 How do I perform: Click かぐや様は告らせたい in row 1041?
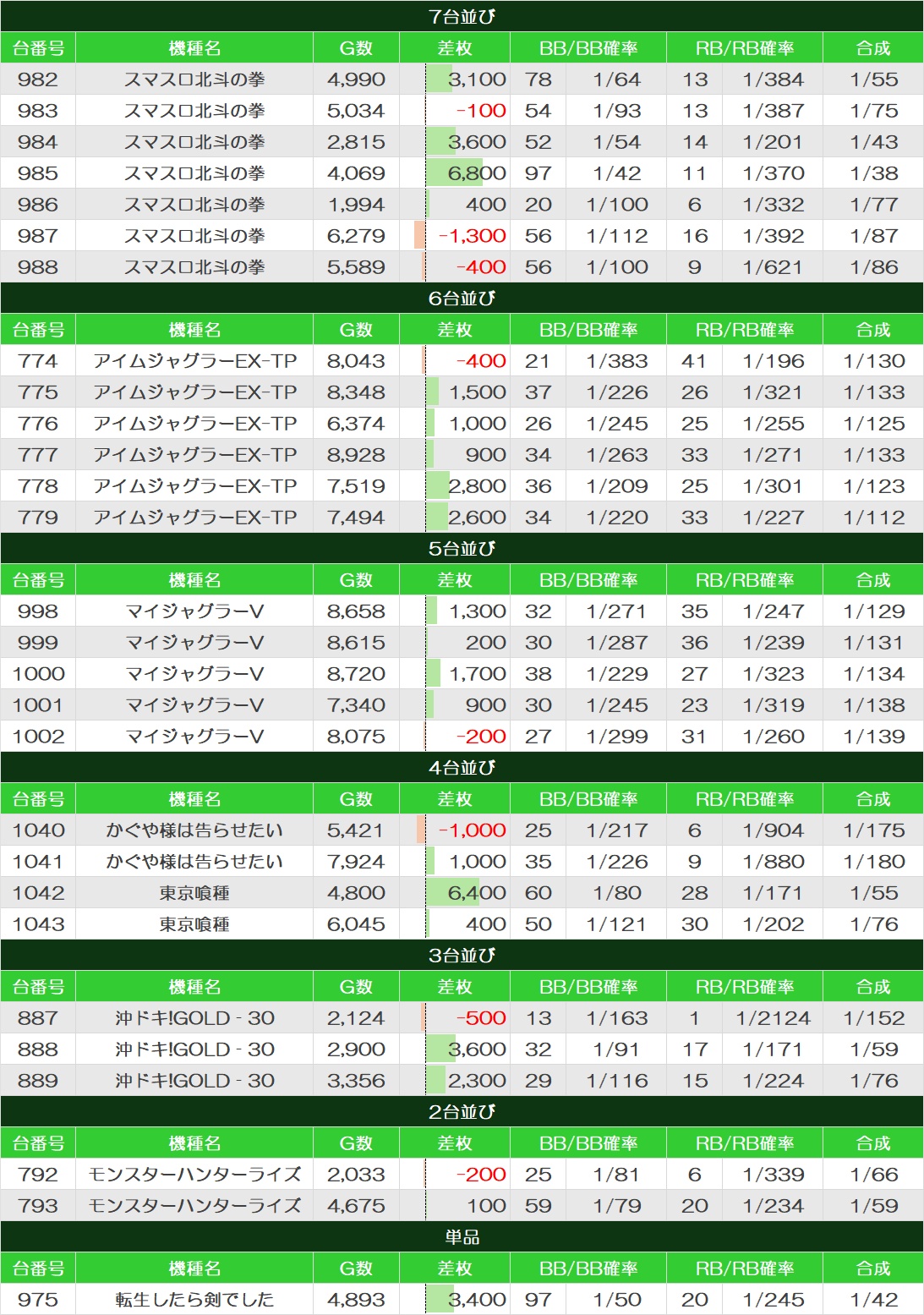(194, 862)
